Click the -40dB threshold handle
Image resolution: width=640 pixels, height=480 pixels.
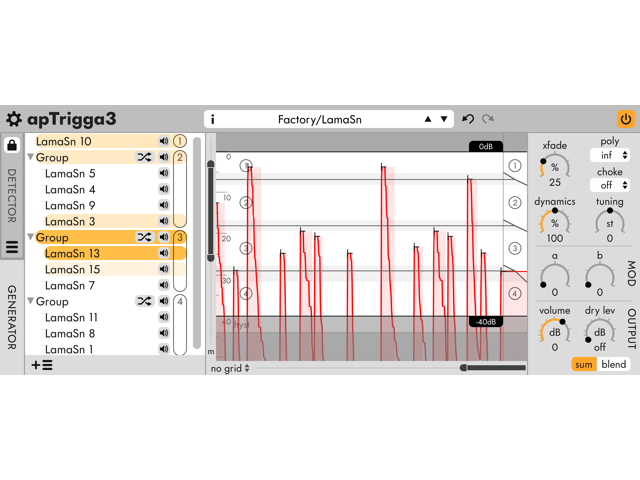click(486, 322)
